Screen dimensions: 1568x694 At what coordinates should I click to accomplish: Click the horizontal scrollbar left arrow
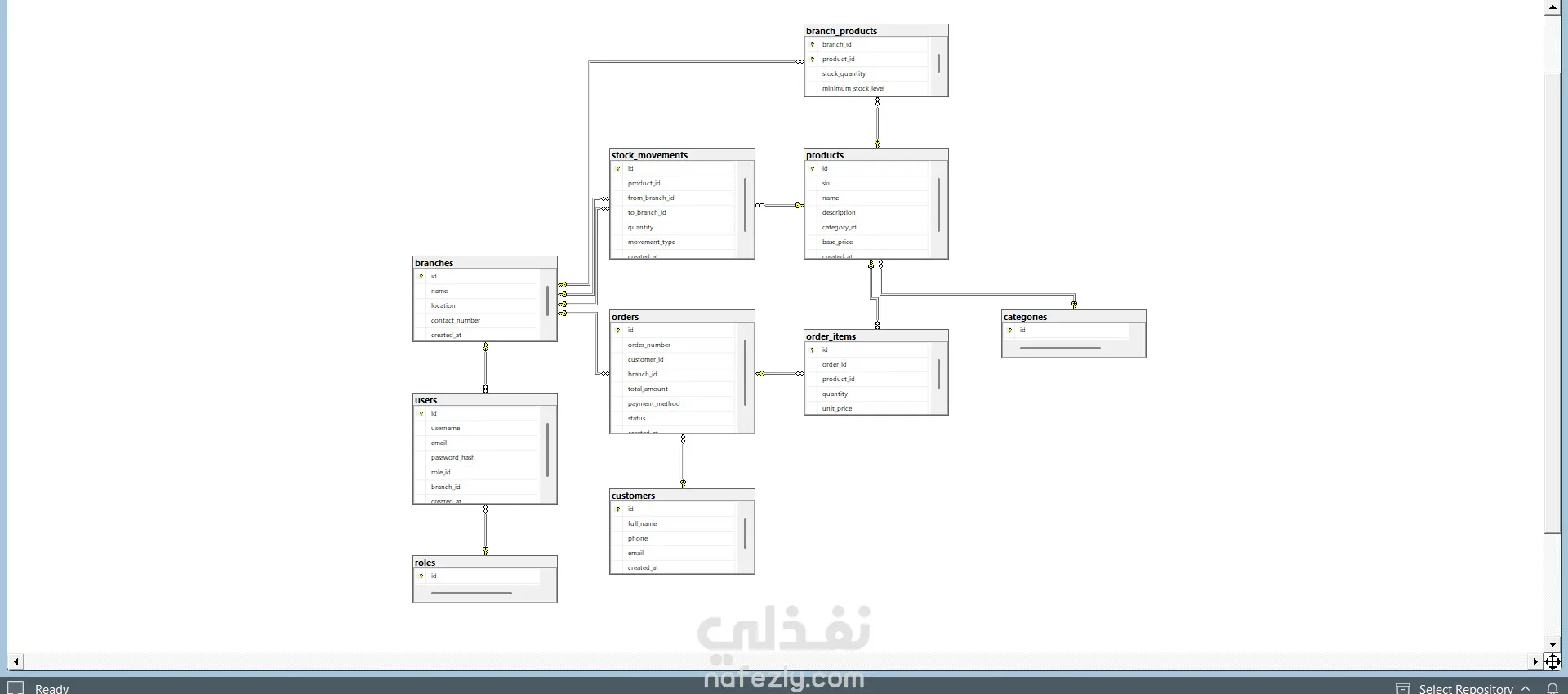pos(16,661)
